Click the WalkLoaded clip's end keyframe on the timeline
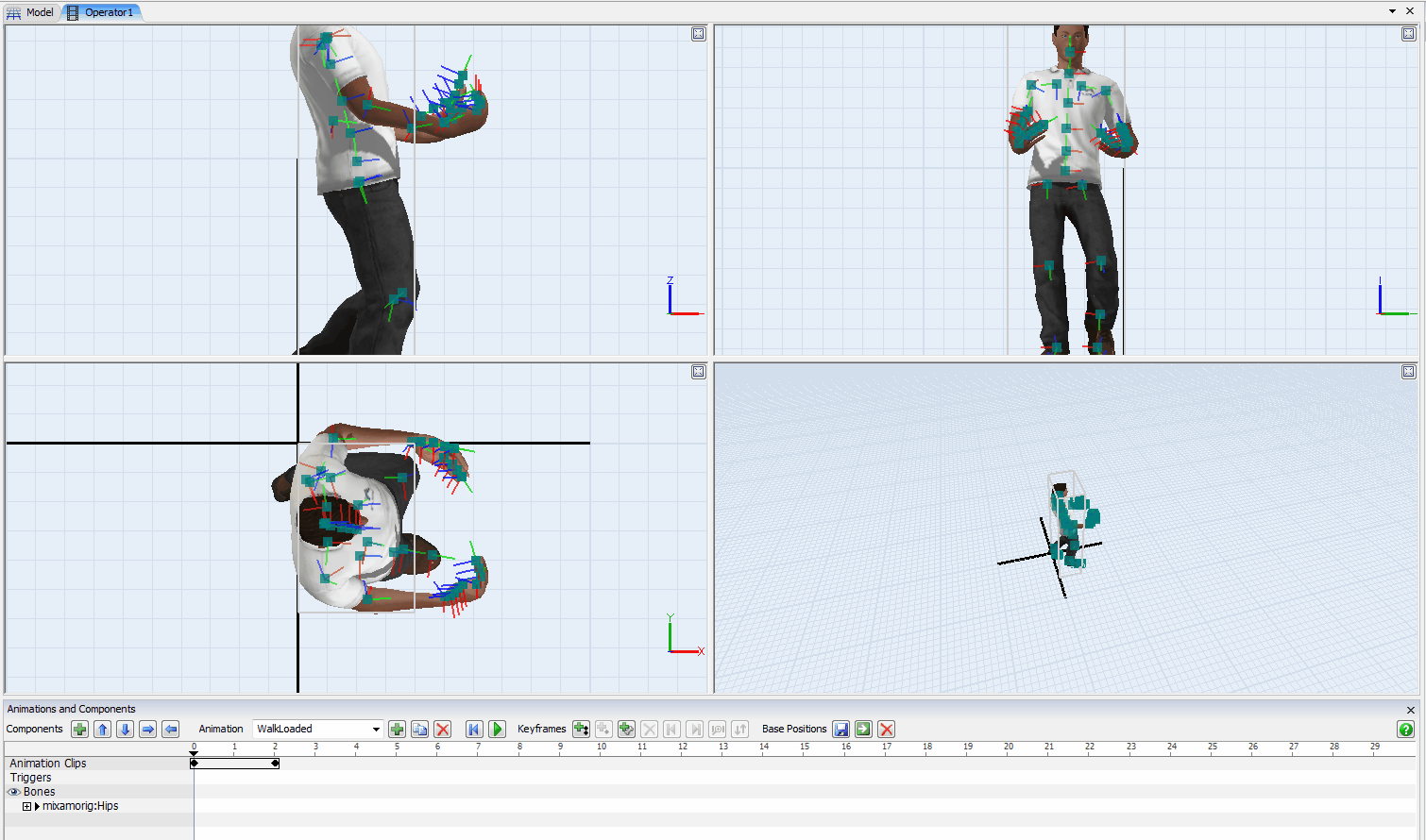Viewport: 1426px width, 840px height. tap(275, 763)
